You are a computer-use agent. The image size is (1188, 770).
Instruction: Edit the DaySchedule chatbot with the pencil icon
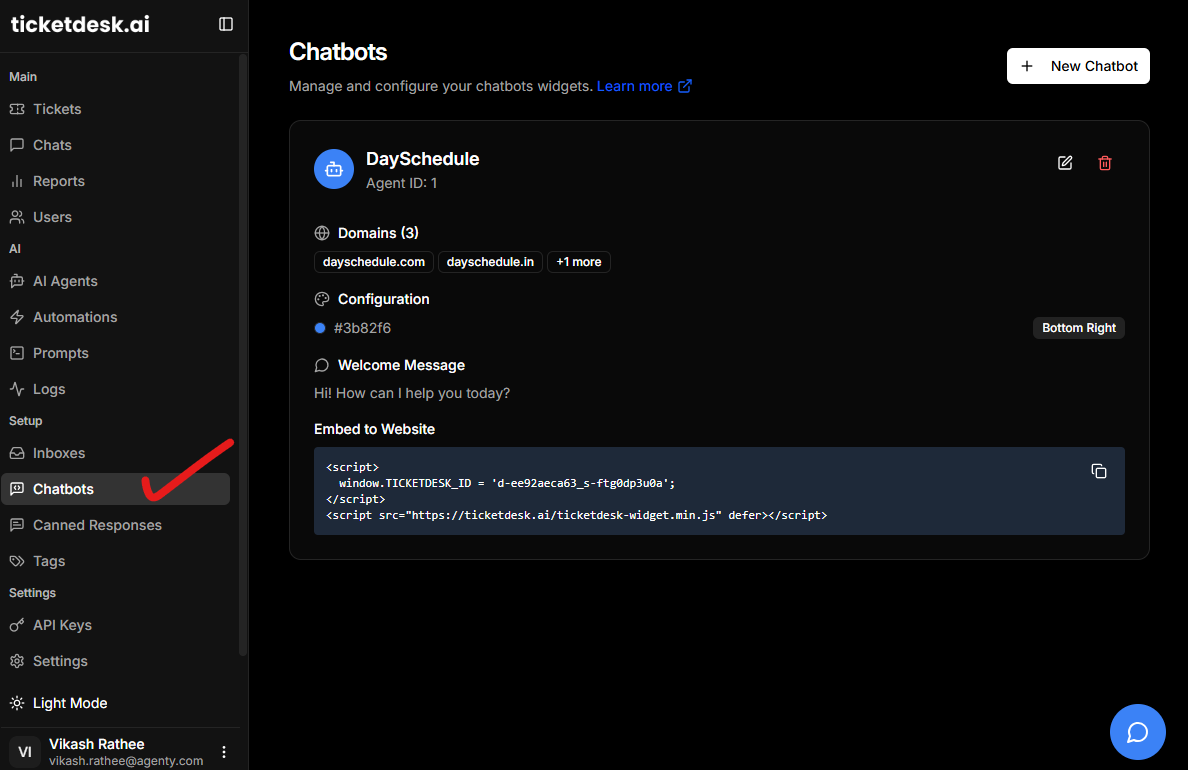[1065, 163]
